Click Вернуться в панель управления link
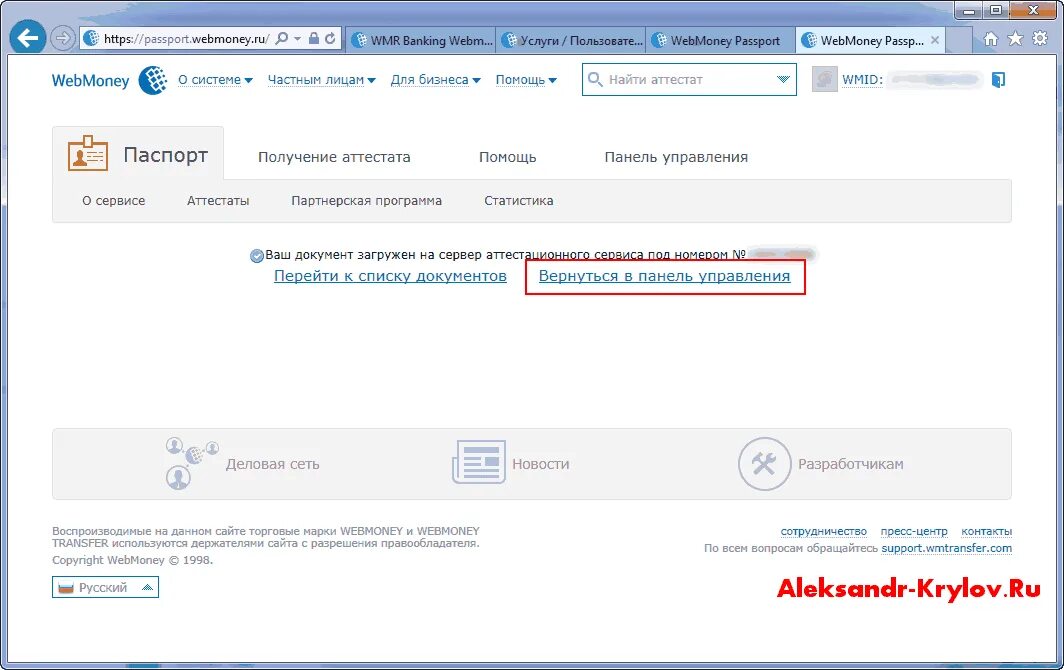The width and height of the screenshot is (1064, 670). pyautogui.click(x=664, y=276)
